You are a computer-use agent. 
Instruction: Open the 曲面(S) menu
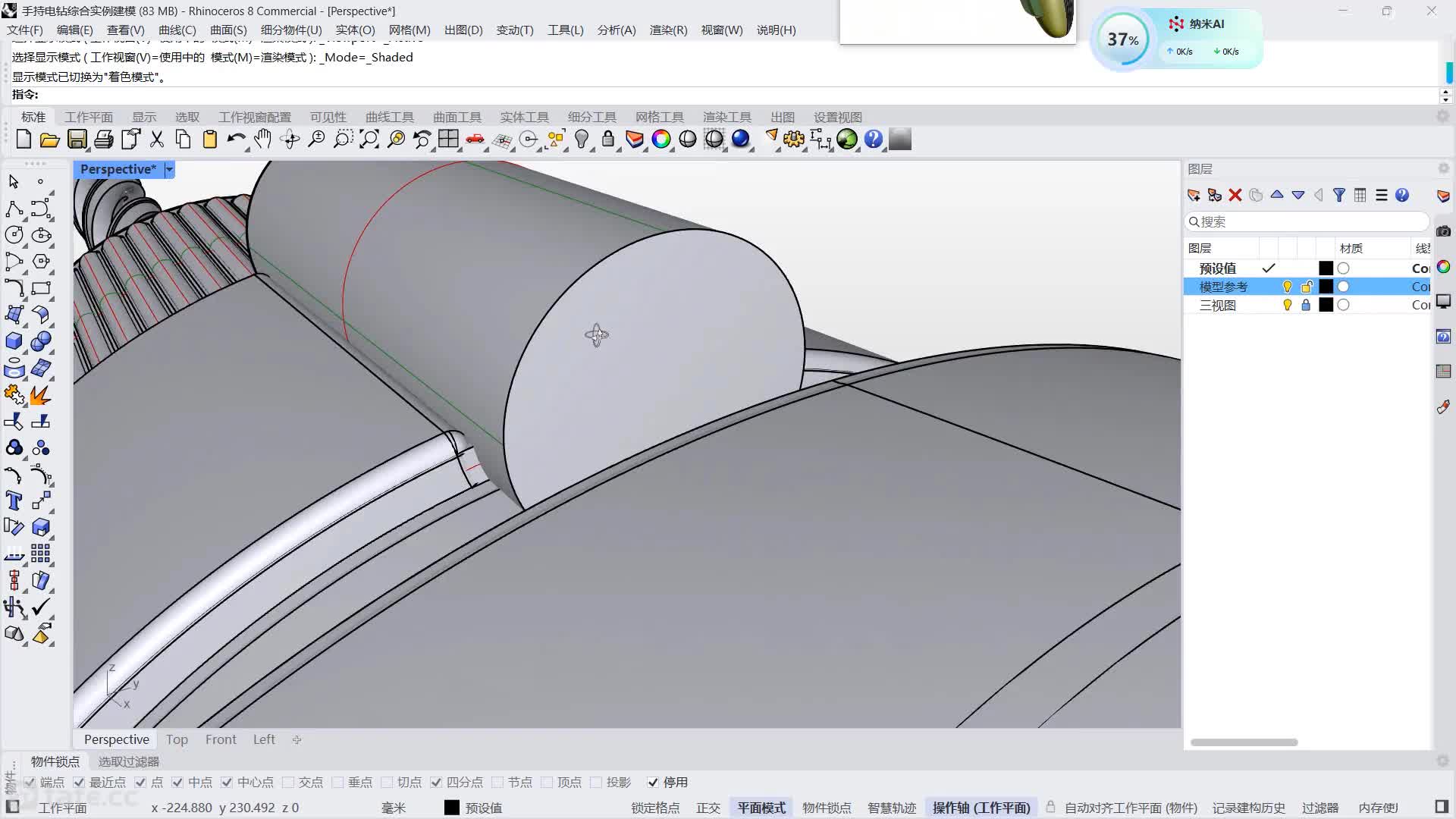(x=228, y=30)
